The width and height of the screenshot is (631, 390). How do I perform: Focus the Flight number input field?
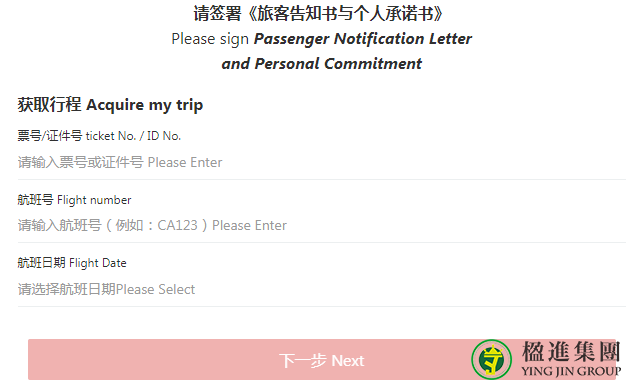pos(322,225)
